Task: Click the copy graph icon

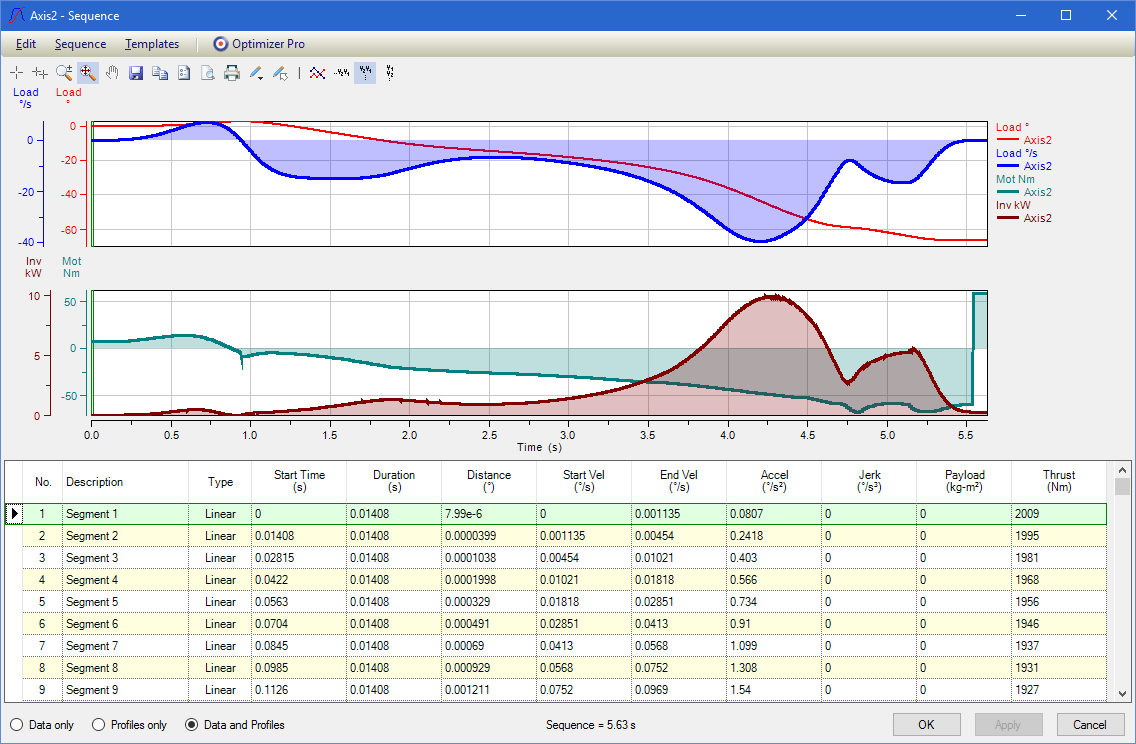Action: [160, 72]
